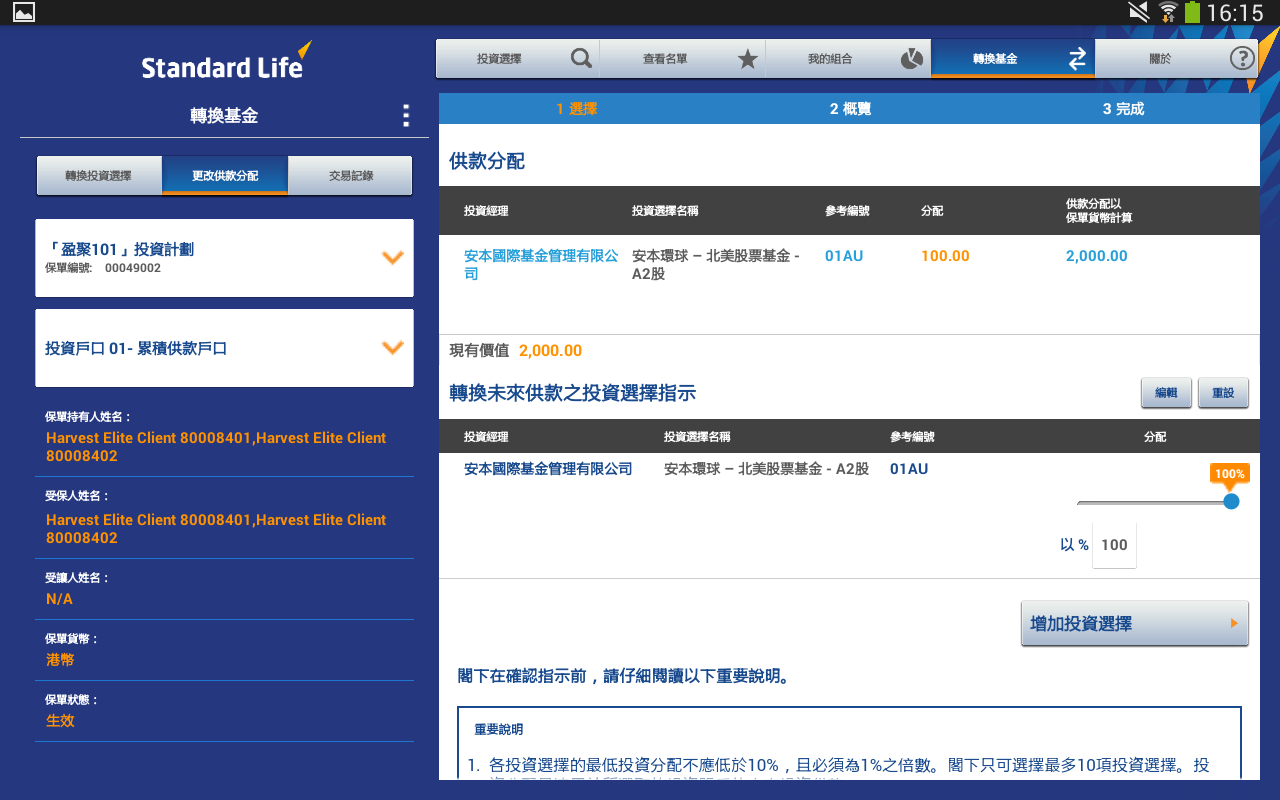
Task: Tap the 重要說明 notice box heading
Action: coord(498,730)
